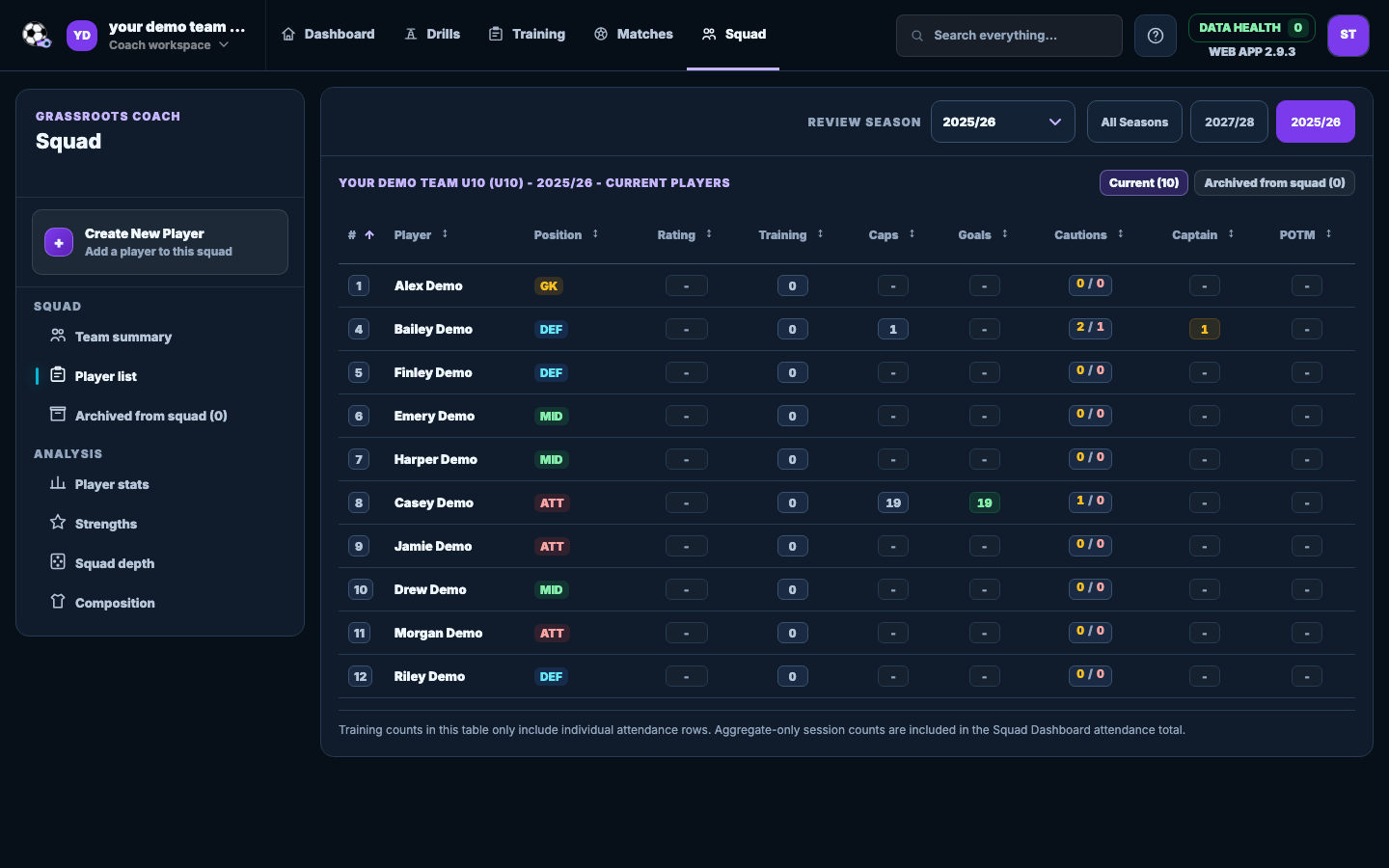1389x868 pixels.
Task: Click the soccer ball app logo
Action: [x=37, y=35]
